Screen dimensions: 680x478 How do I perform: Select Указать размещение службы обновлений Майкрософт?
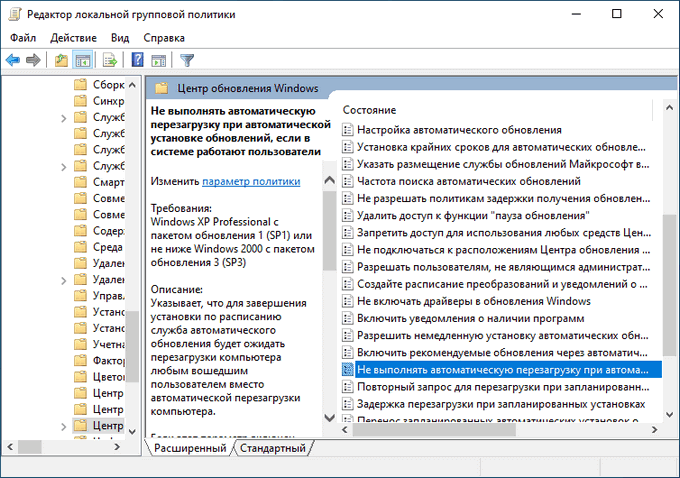tap(503, 164)
